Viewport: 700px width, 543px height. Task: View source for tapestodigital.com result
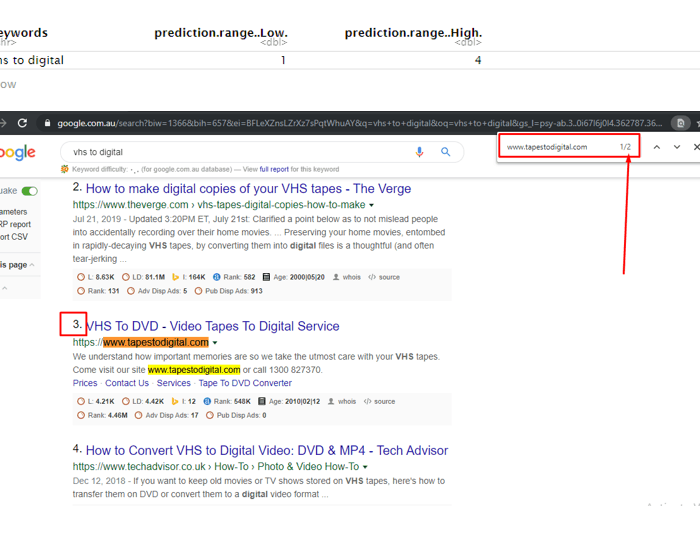pyautogui.click(x=379, y=401)
